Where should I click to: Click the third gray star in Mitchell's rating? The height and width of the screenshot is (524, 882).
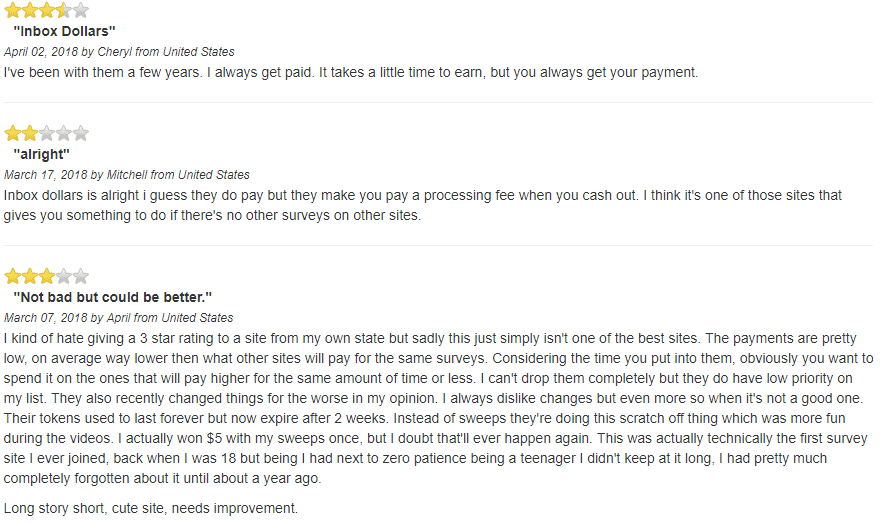[x=47, y=133]
